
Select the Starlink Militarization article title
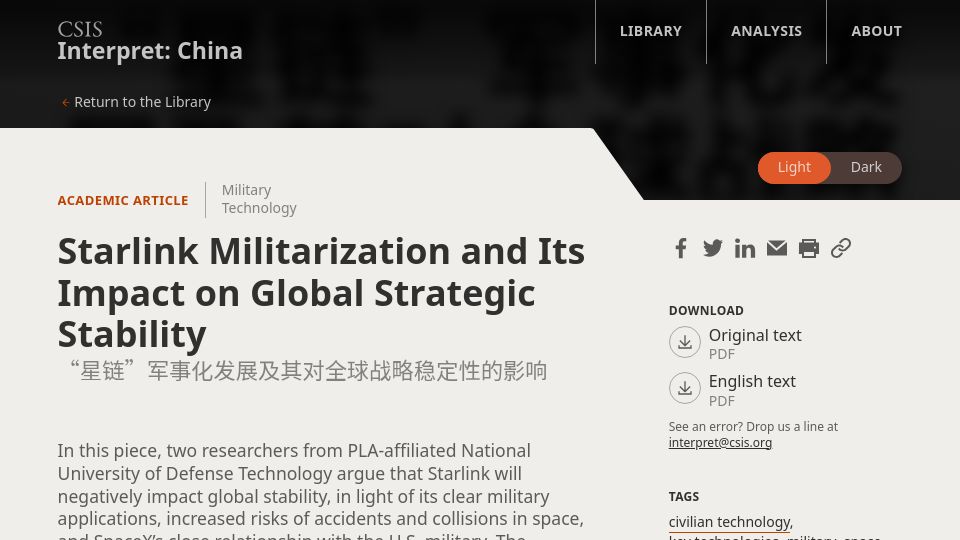coord(321,293)
